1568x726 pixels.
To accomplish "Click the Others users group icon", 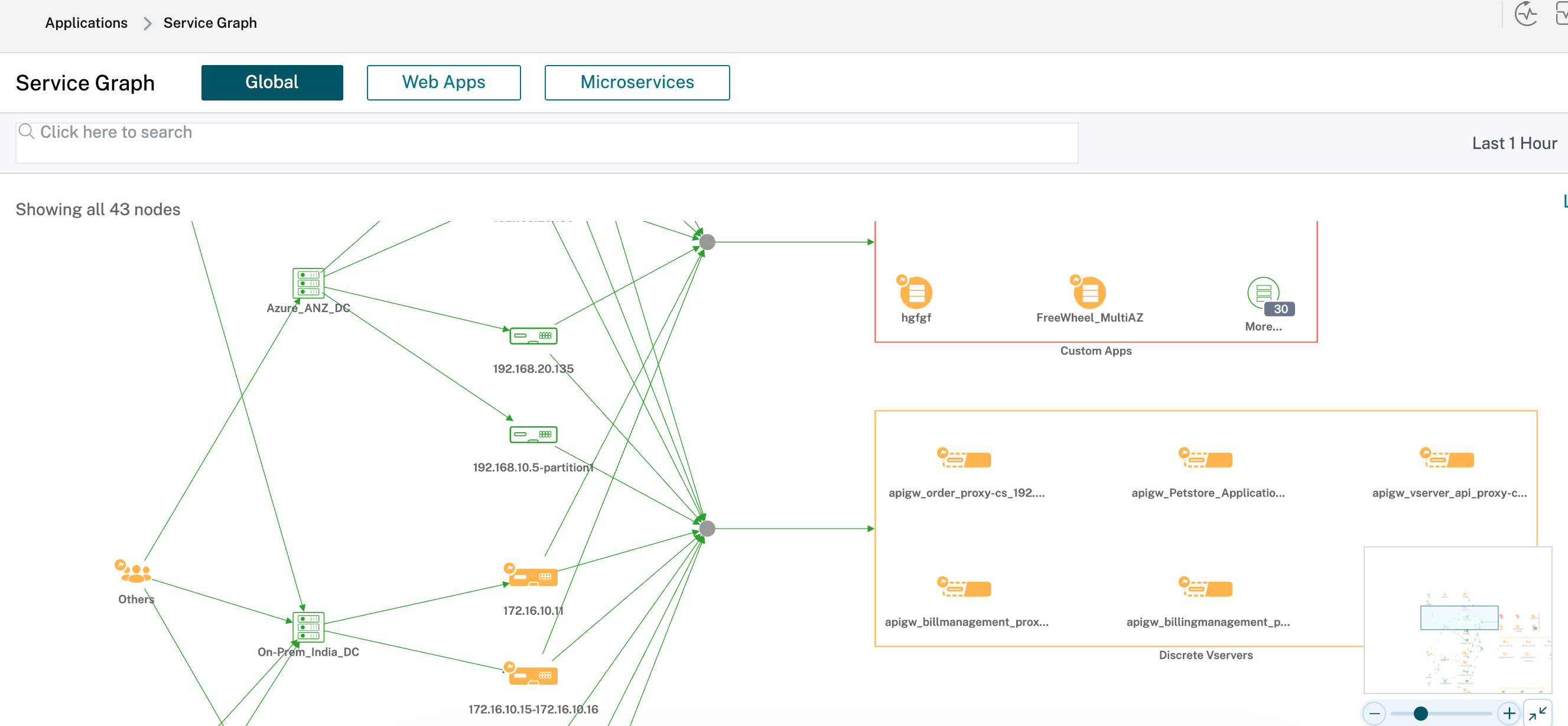I will tap(133, 571).
